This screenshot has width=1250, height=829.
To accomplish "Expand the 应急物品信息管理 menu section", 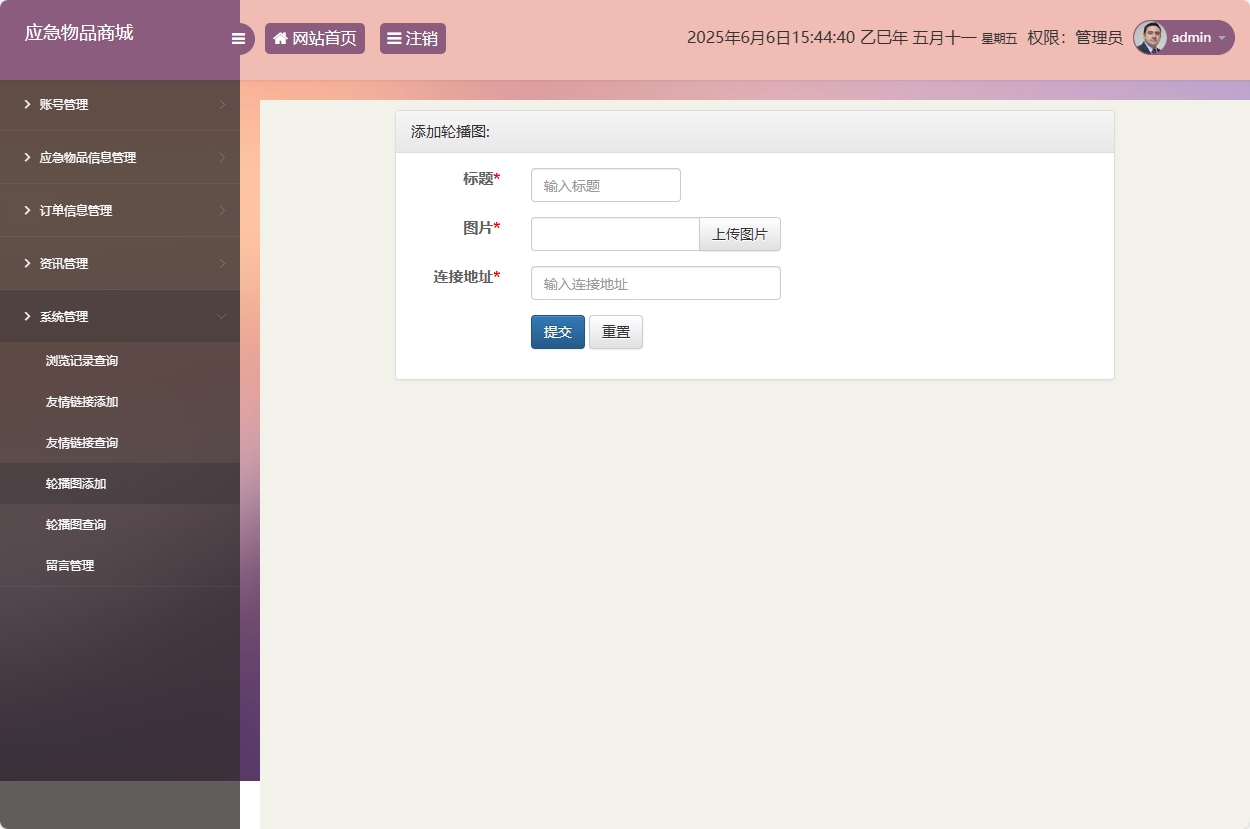I will click(103, 157).
